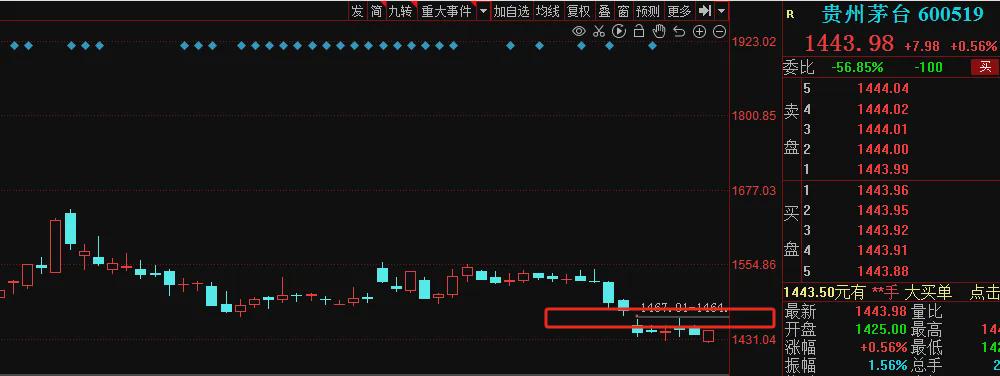Toggle the 均线 moving average display
The height and width of the screenshot is (376, 1000).
[x=547, y=11]
